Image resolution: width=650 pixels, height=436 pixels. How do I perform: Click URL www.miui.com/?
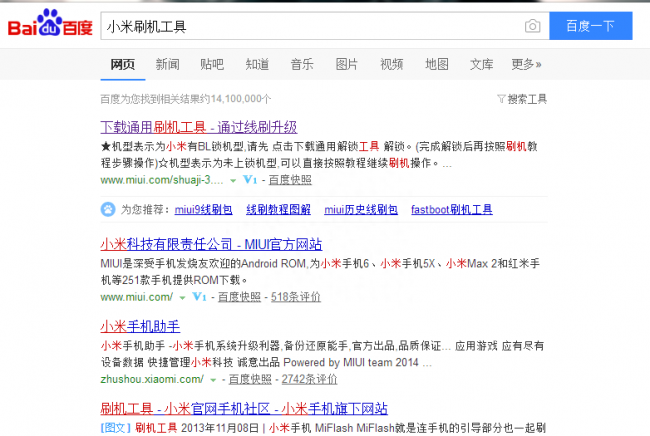tap(137, 297)
